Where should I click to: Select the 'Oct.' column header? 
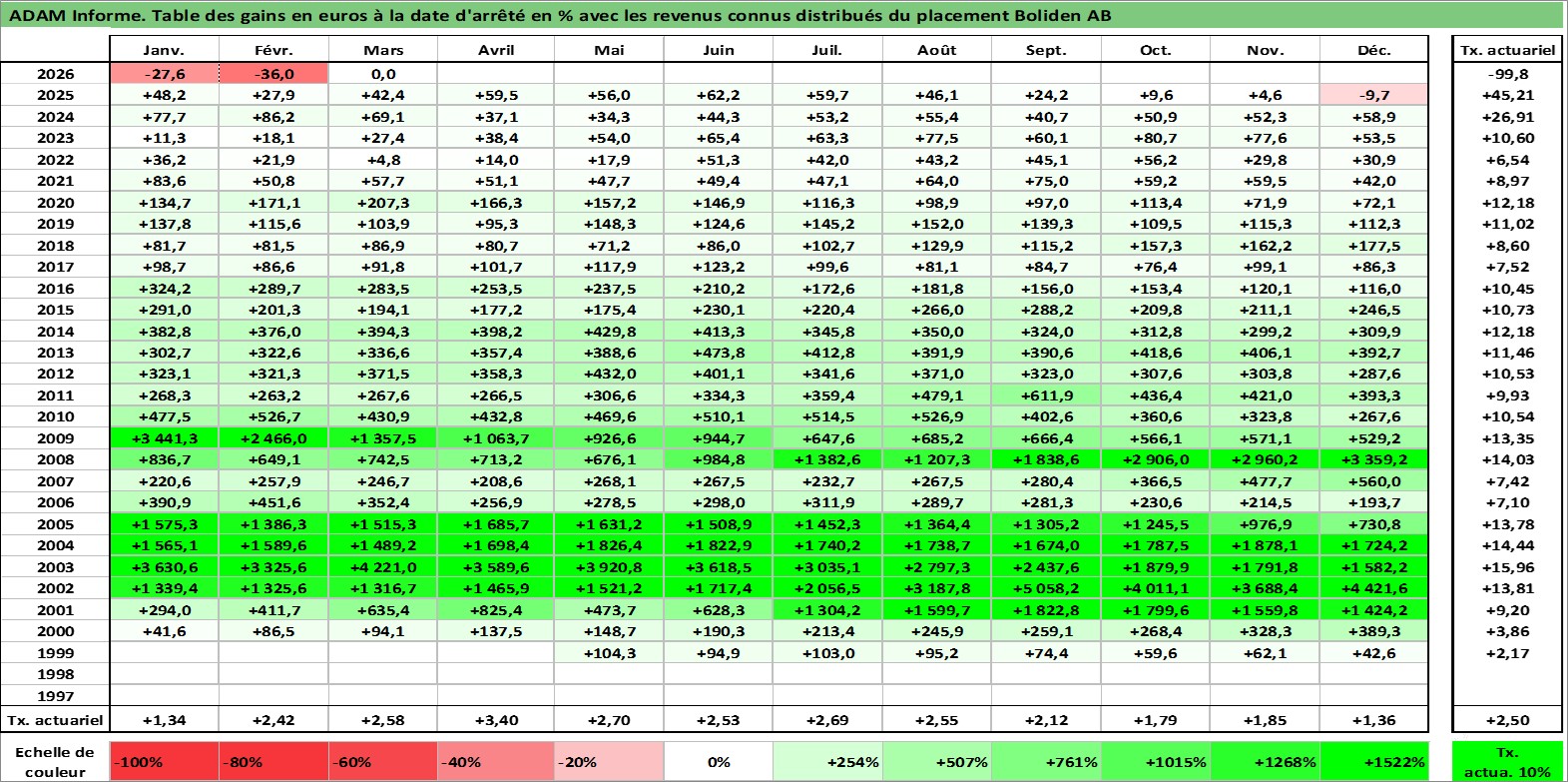(x=1156, y=50)
